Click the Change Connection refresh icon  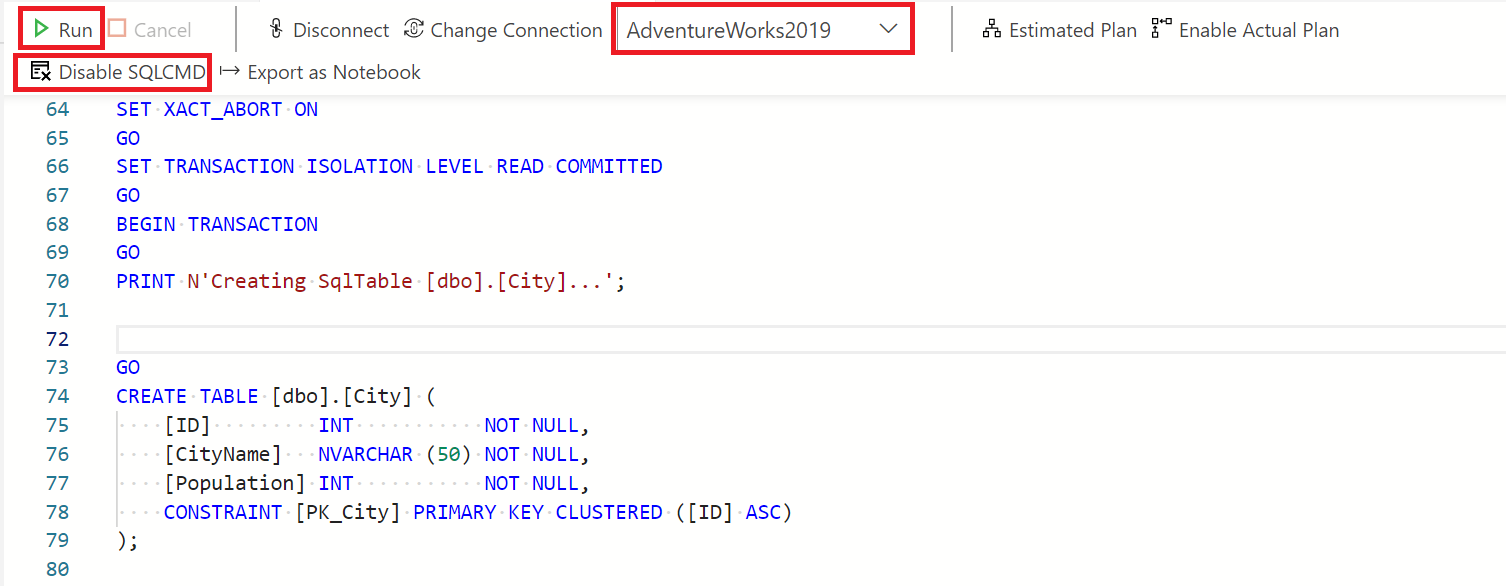click(415, 30)
